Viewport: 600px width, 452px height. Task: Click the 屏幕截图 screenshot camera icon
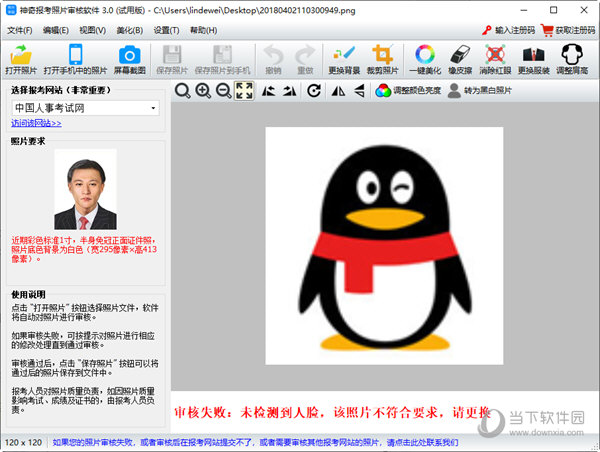click(130, 59)
